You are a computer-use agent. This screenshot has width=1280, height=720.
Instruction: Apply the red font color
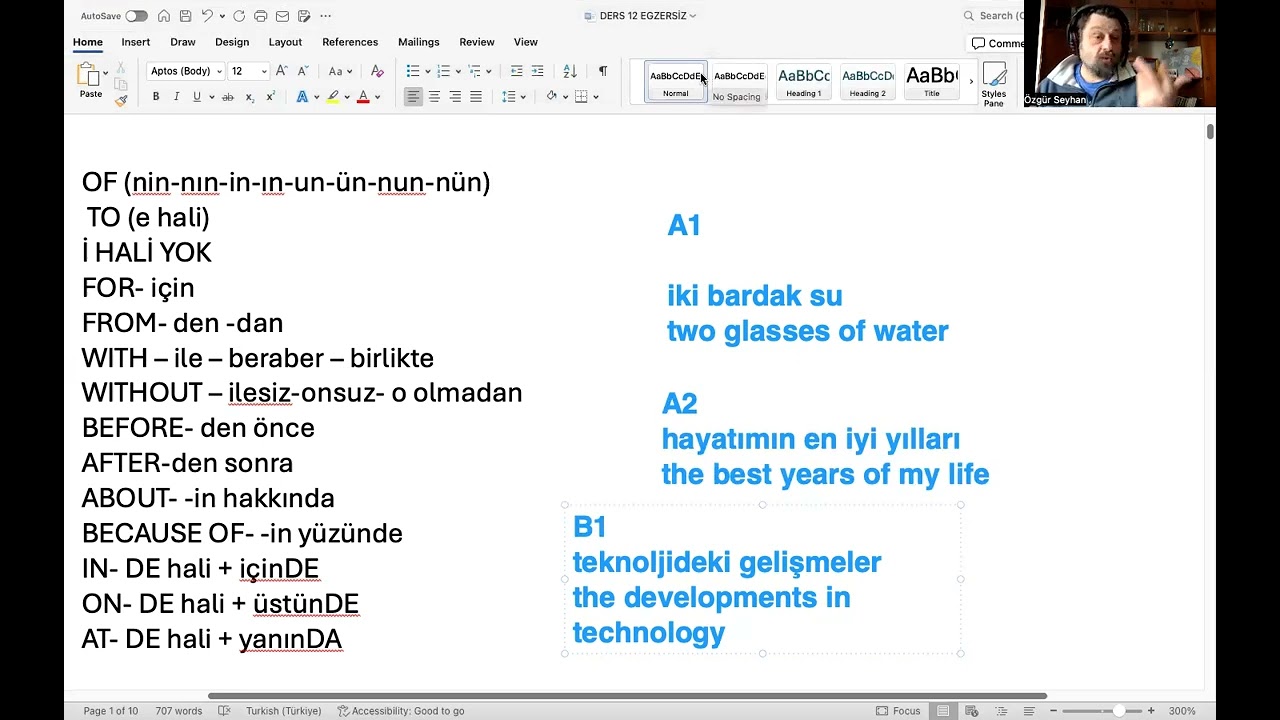coord(363,97)
